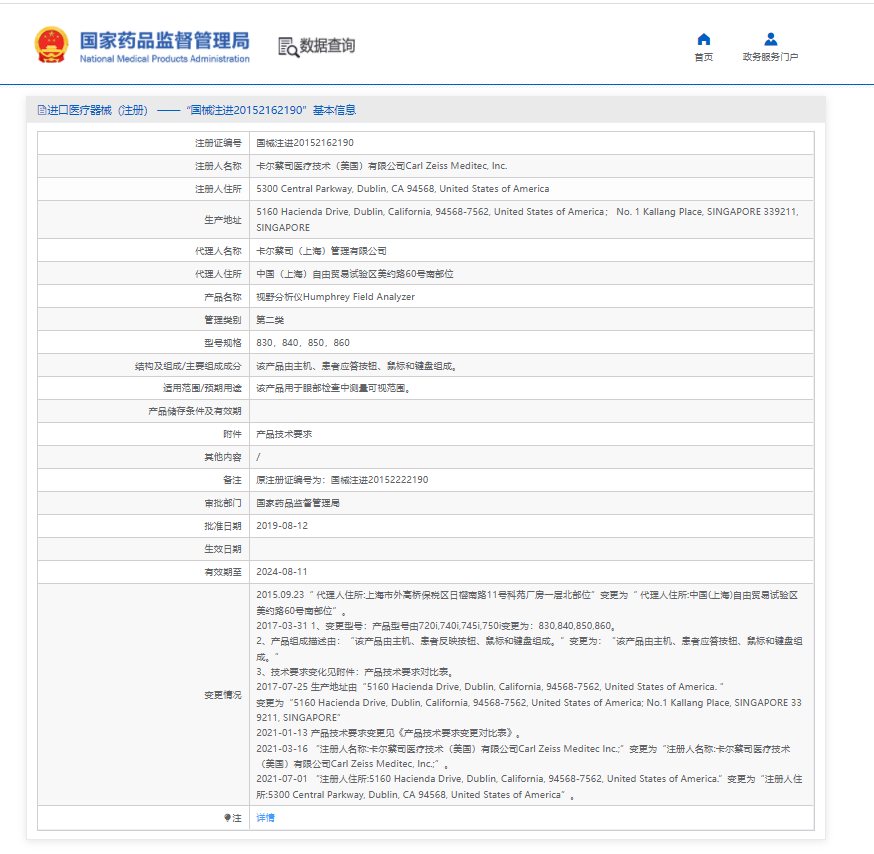Viewport: 874px width, 854px height.
Task: Click the 变更情况 row label
Action: point(223,695)
